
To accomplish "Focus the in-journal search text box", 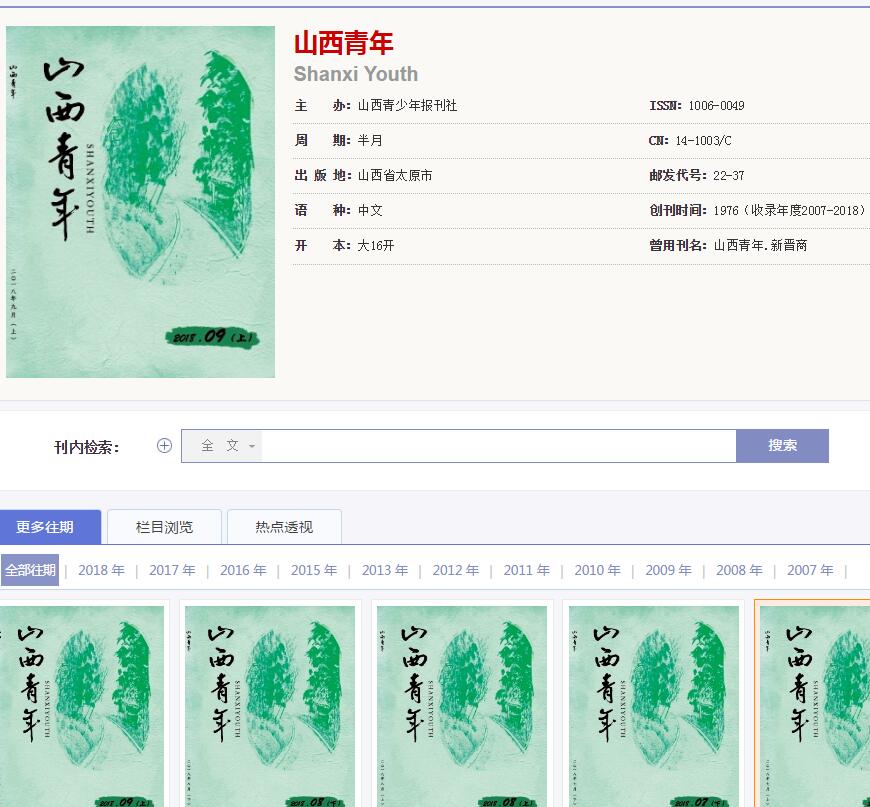I will tap(499, 446).
